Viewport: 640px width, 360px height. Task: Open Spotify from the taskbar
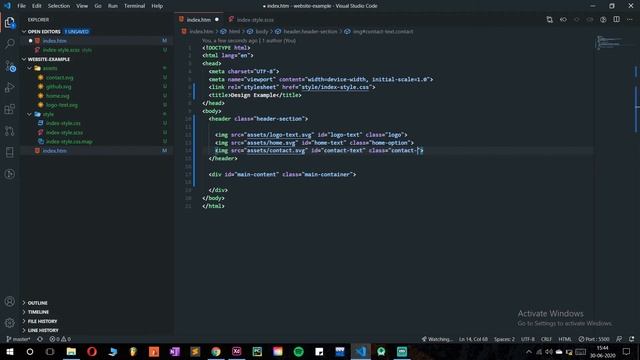point(298,351)
